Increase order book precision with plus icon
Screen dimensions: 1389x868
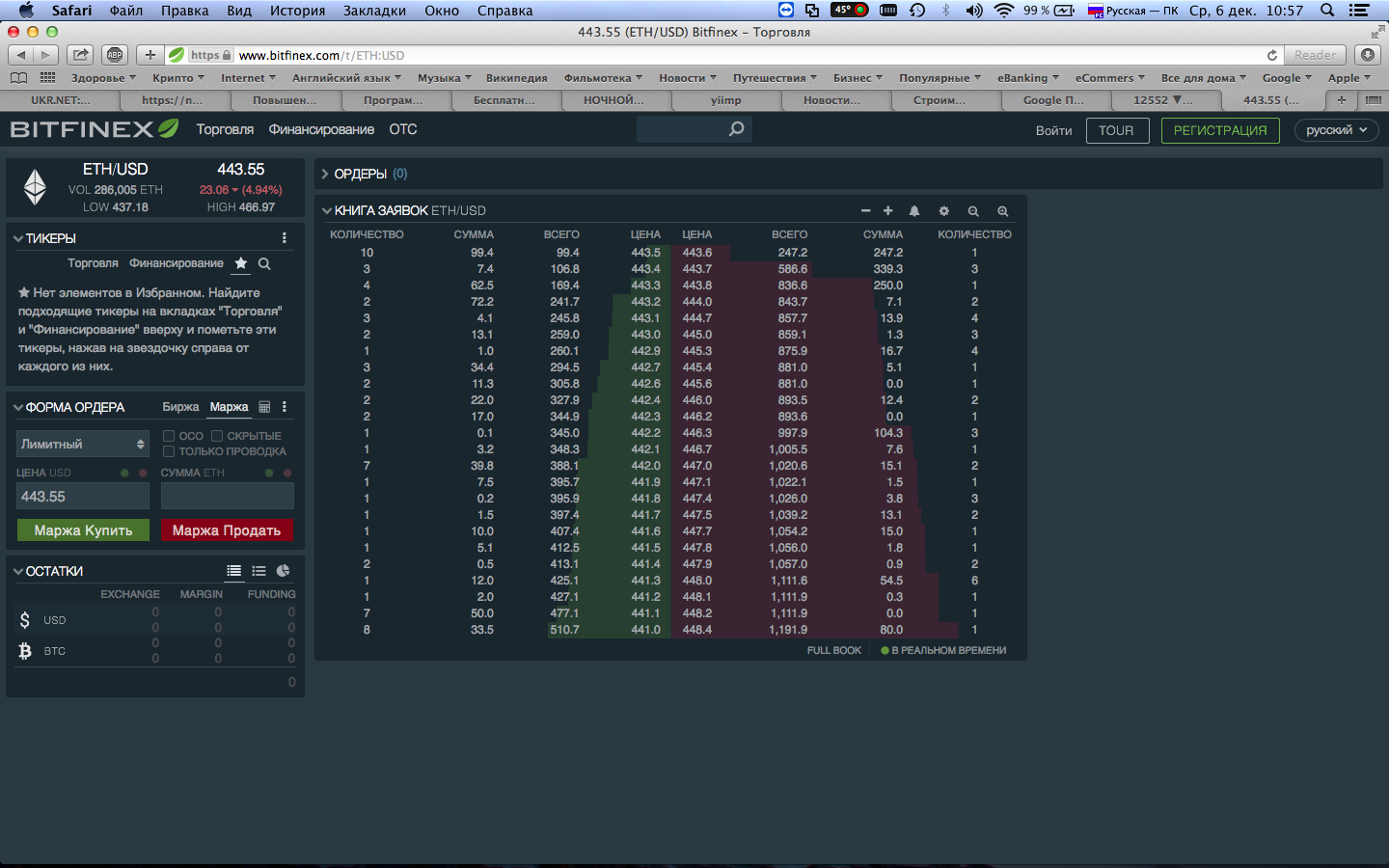click(887, 211)
